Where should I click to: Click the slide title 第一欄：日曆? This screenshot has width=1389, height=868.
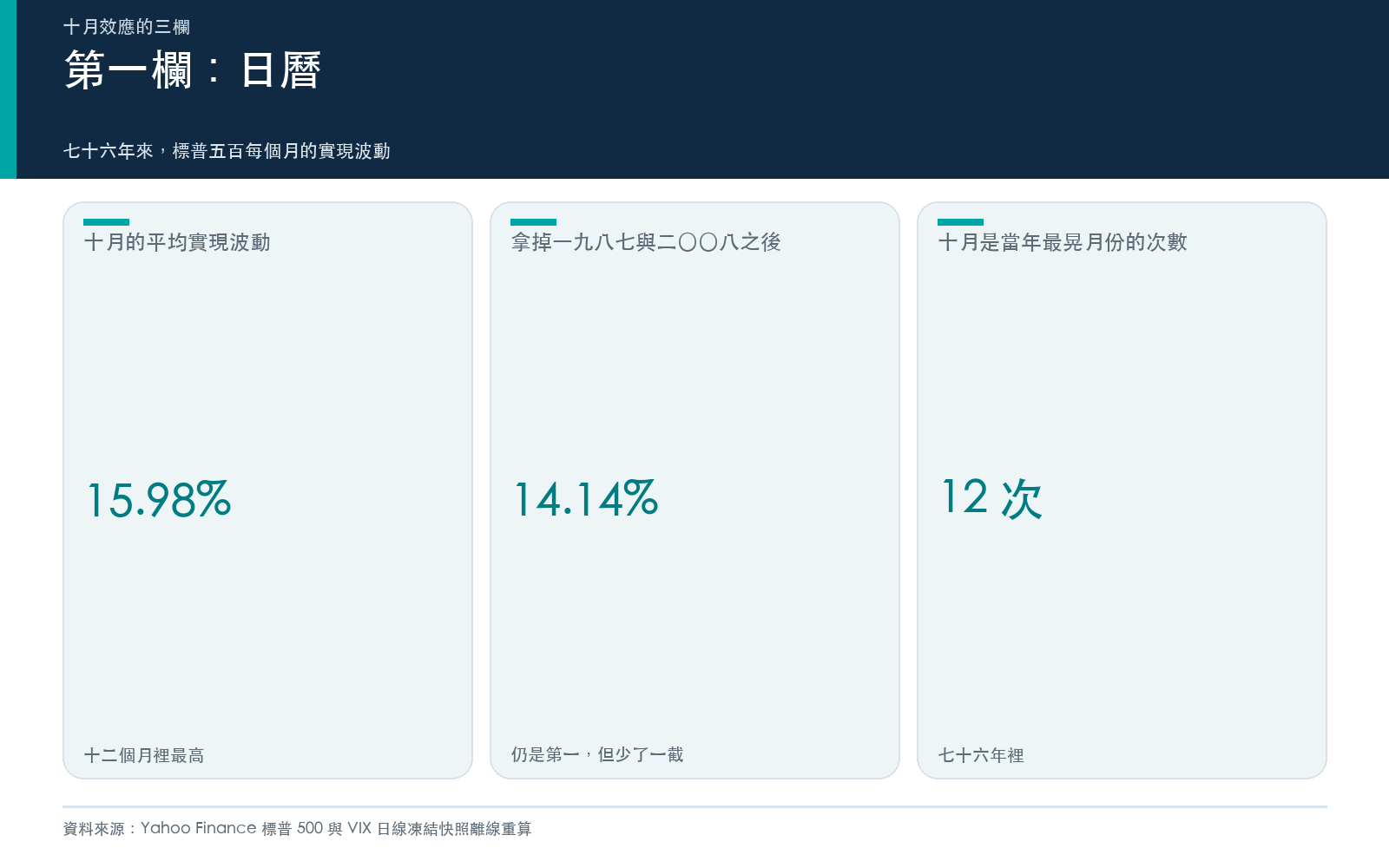(193, 70)
